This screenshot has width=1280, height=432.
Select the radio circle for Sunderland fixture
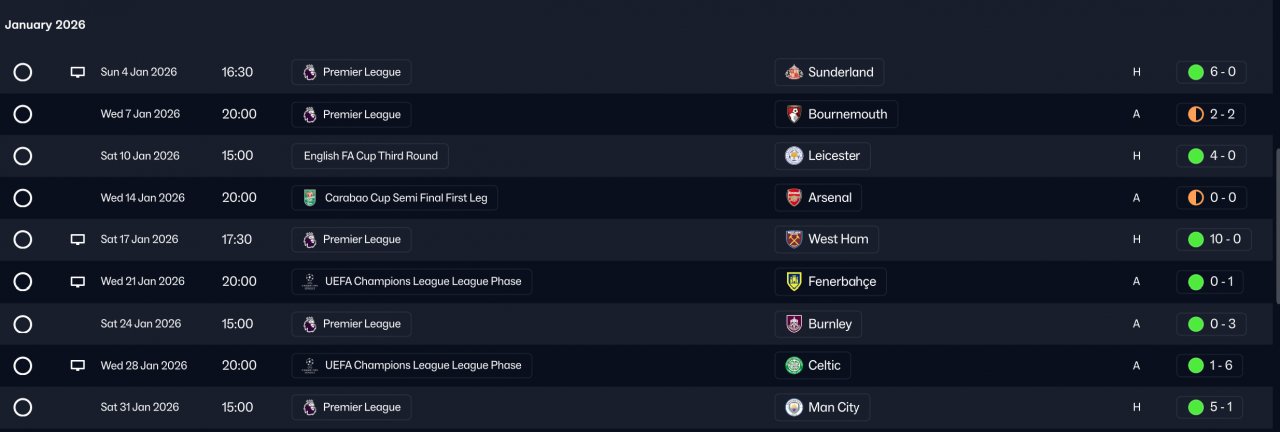click(x=23, y=72)
